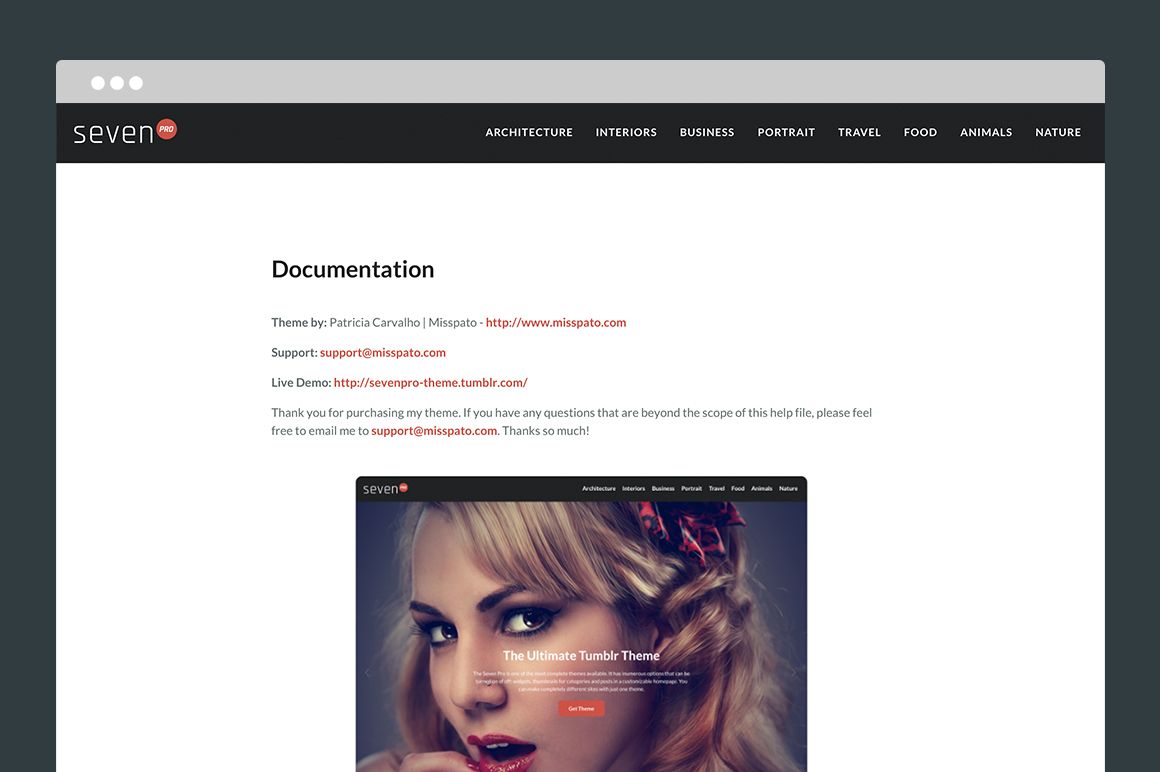
Task: Click Food in the header menu
Action: point(919,131)
